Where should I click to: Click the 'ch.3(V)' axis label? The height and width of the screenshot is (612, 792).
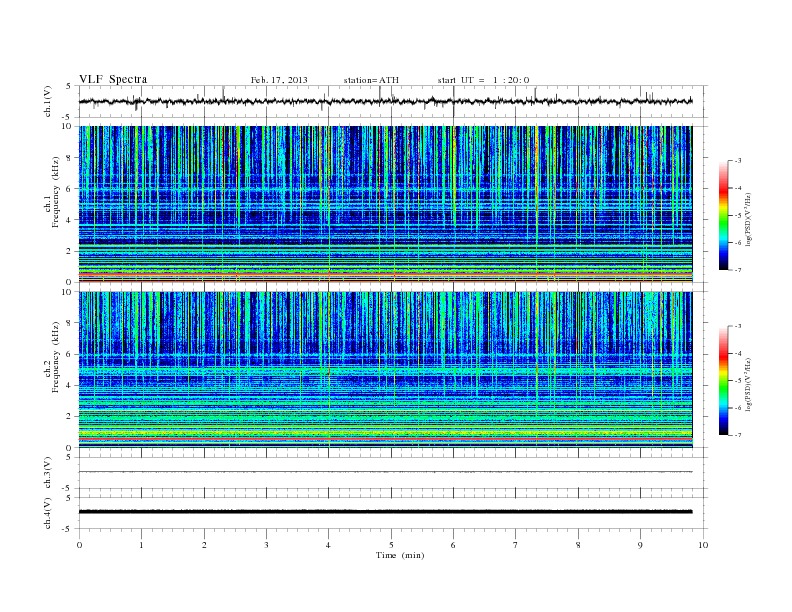pyautogui.click(x=48, y=473)
